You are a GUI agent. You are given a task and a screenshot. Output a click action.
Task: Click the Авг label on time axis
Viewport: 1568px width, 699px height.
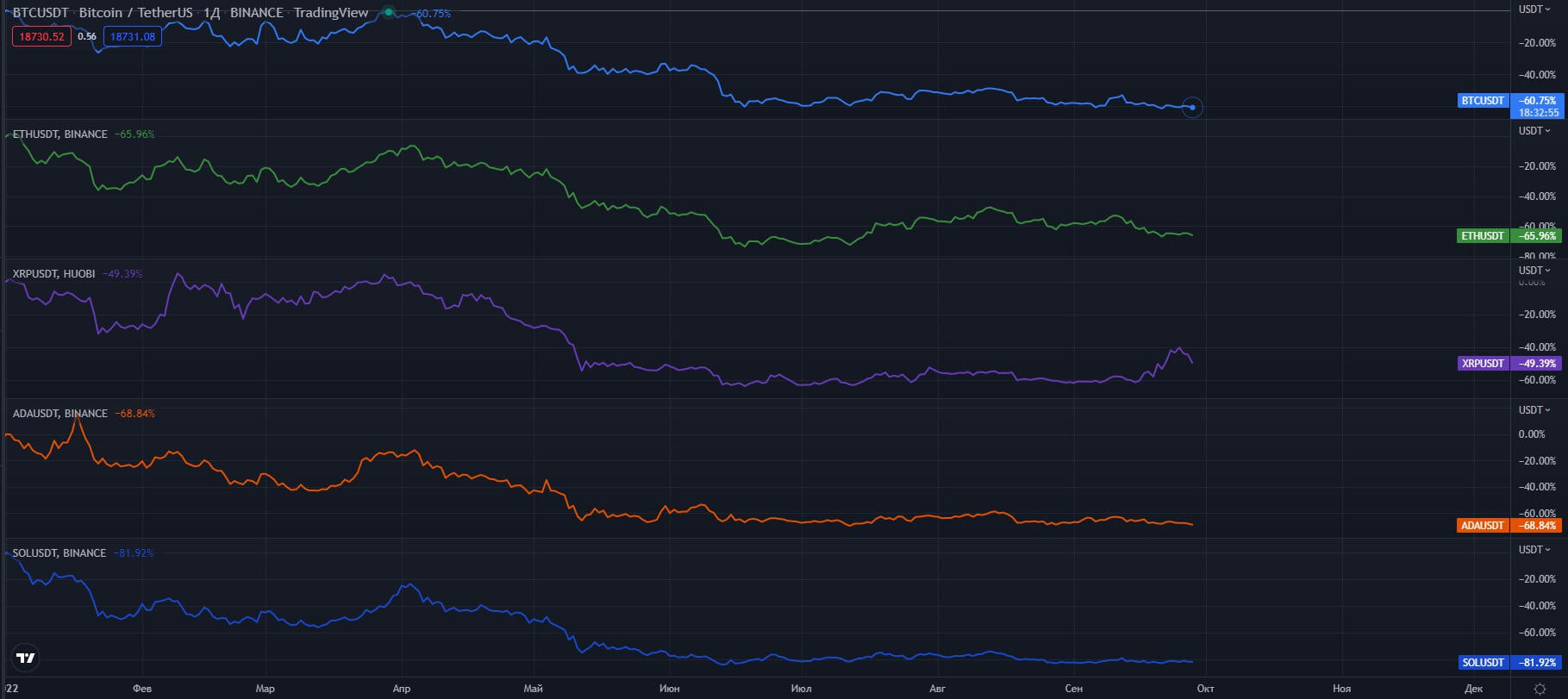point(937,689)
